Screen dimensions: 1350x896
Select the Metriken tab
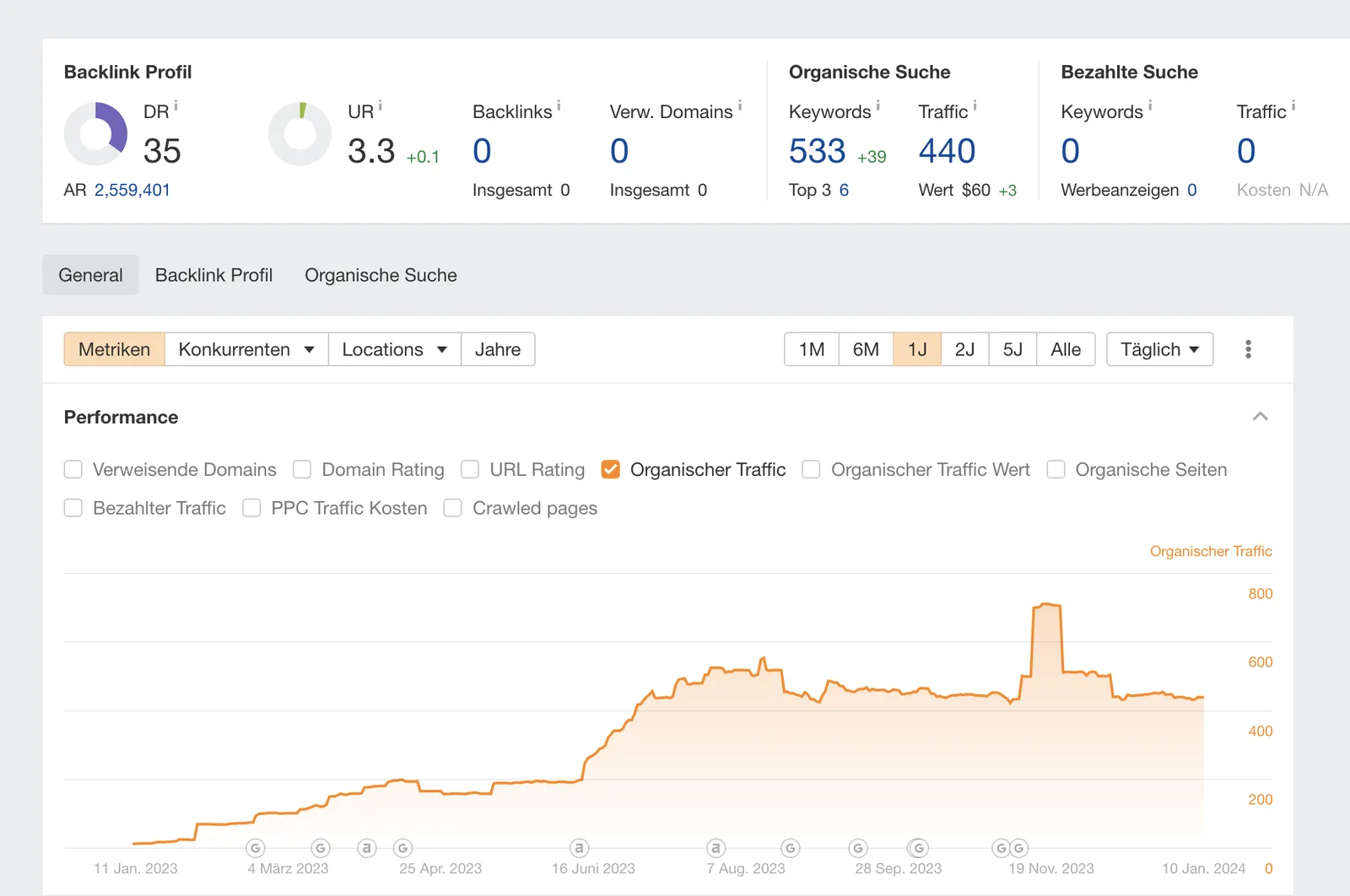pyautogui.click(x=114, y=349)
